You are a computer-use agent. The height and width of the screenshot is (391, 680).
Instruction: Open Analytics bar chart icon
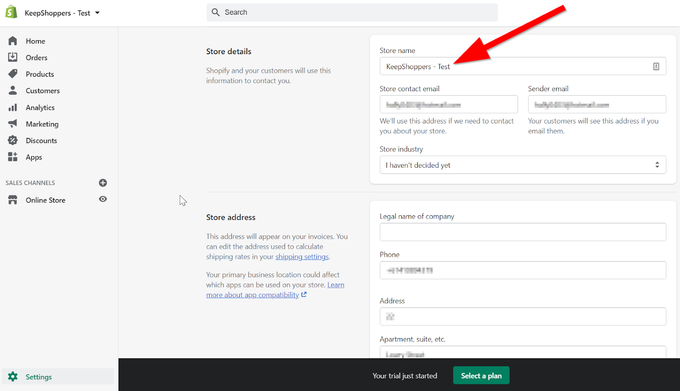coord(13,107)
